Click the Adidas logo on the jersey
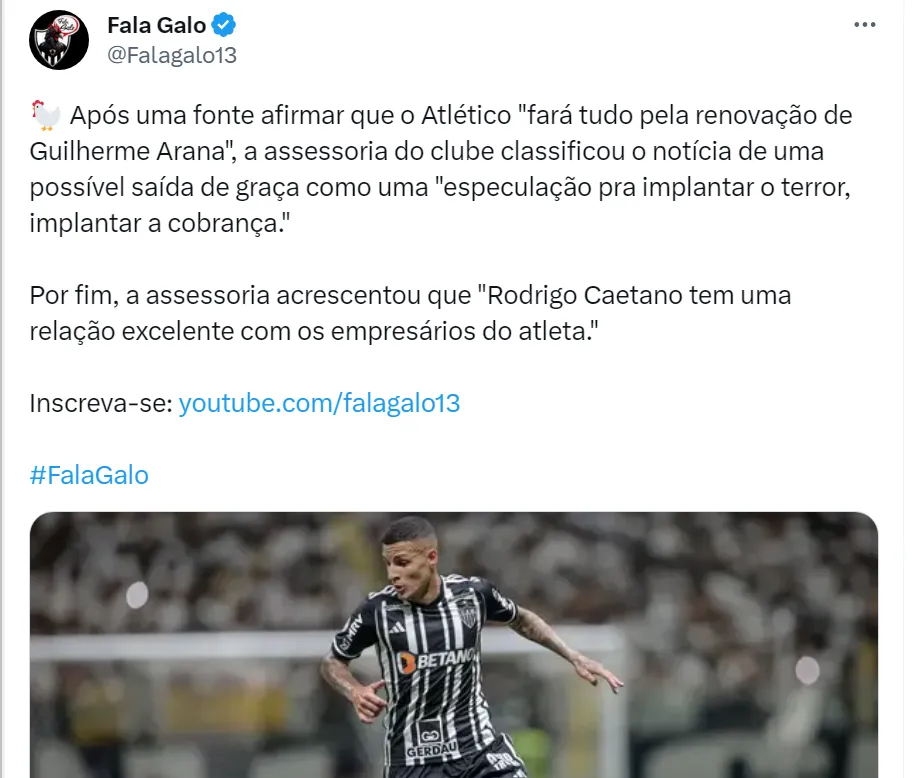 click(398, 627)
